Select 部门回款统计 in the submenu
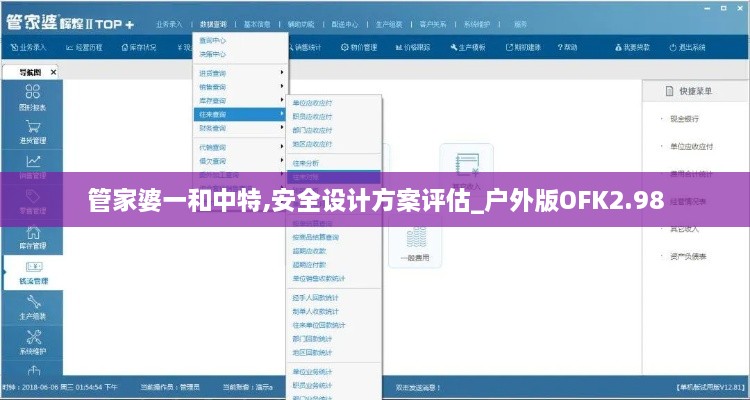The height and width of the screenshot is (400, 750). point(334,339)
